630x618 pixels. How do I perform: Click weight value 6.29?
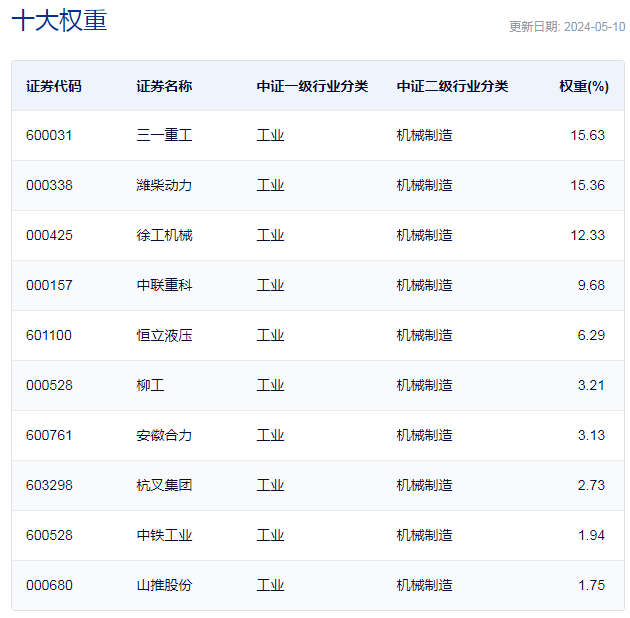[x=591, y=336]
